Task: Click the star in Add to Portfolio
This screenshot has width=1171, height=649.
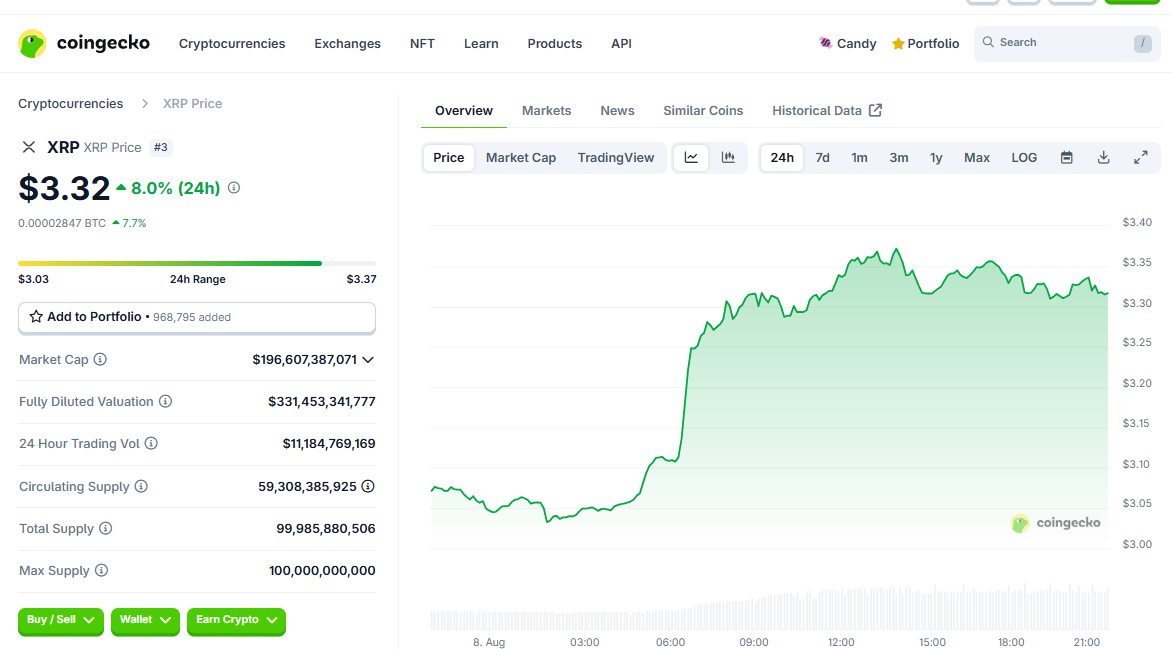Action: pos(36,317)
